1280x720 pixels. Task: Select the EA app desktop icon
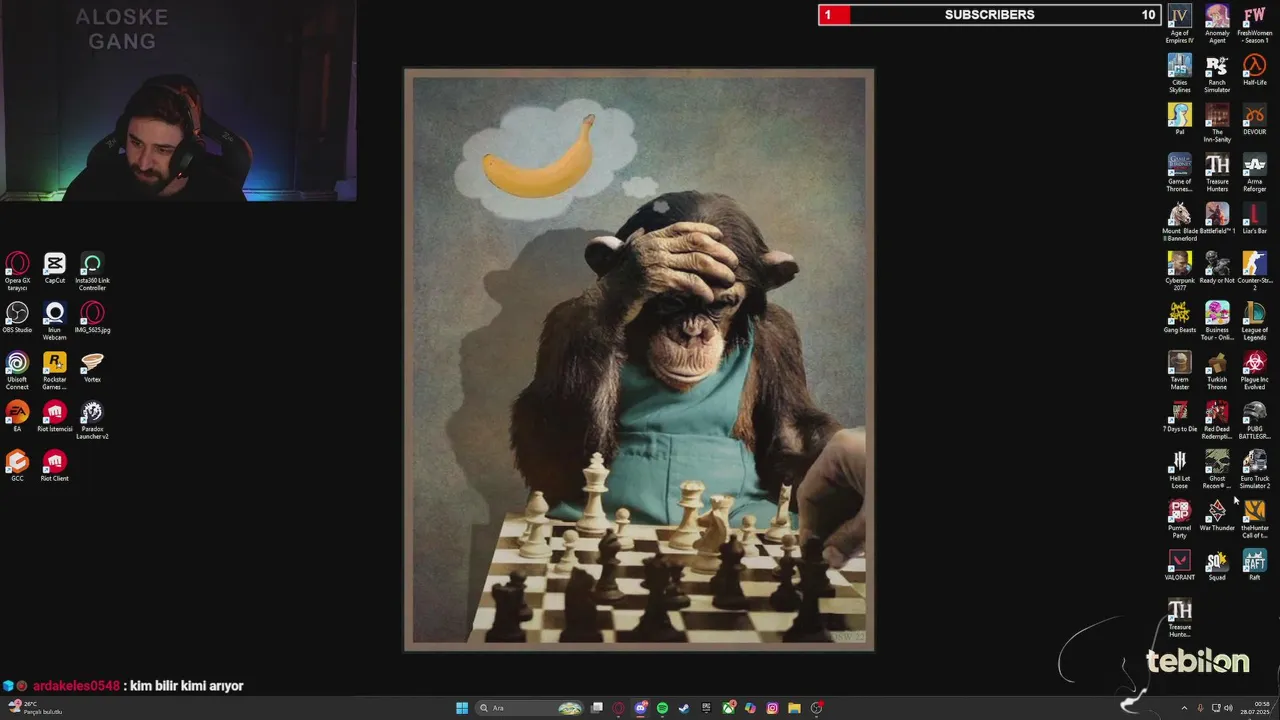click(17, 417)
